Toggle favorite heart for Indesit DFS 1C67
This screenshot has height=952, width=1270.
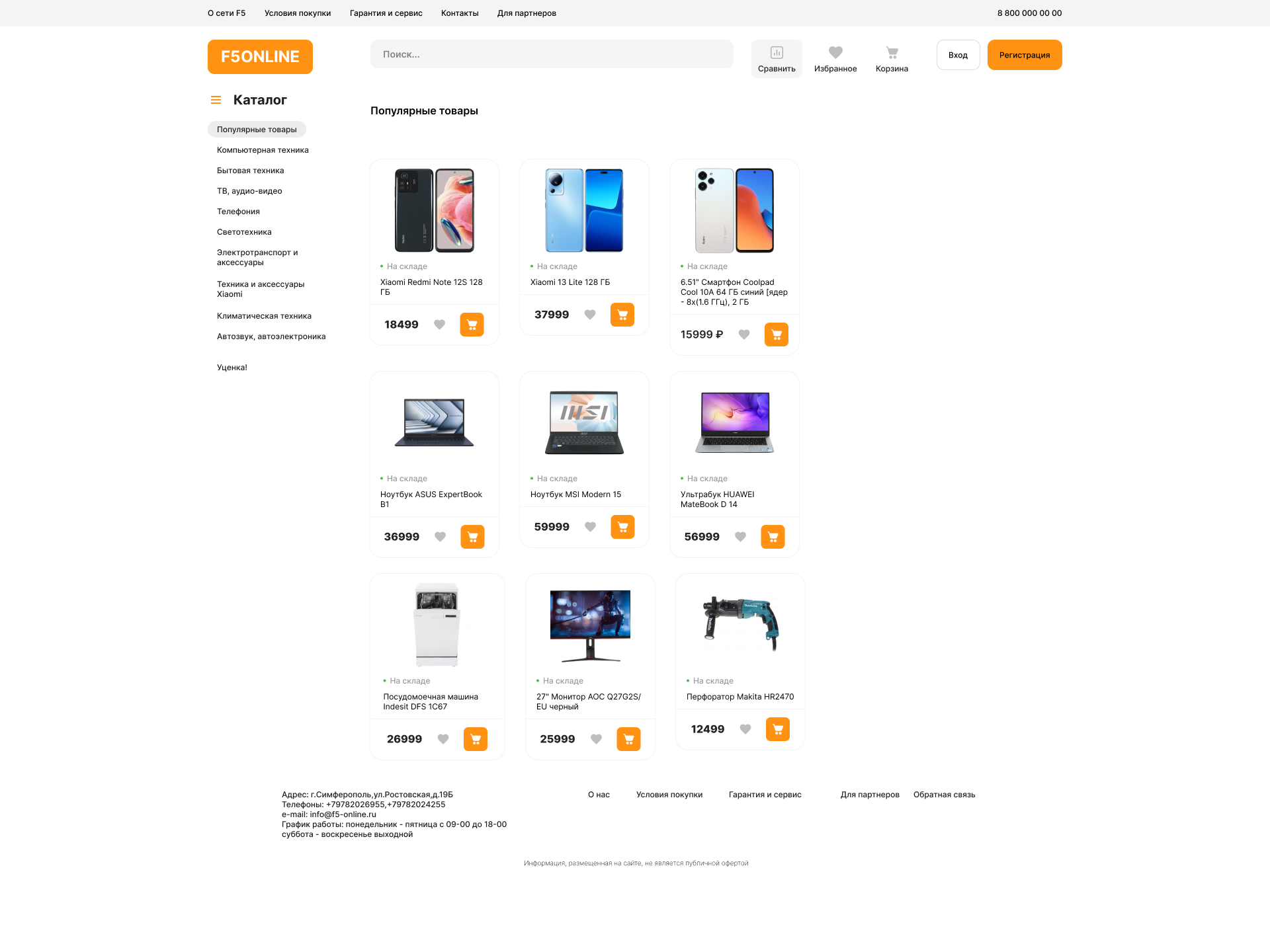(x=443, y=739)
